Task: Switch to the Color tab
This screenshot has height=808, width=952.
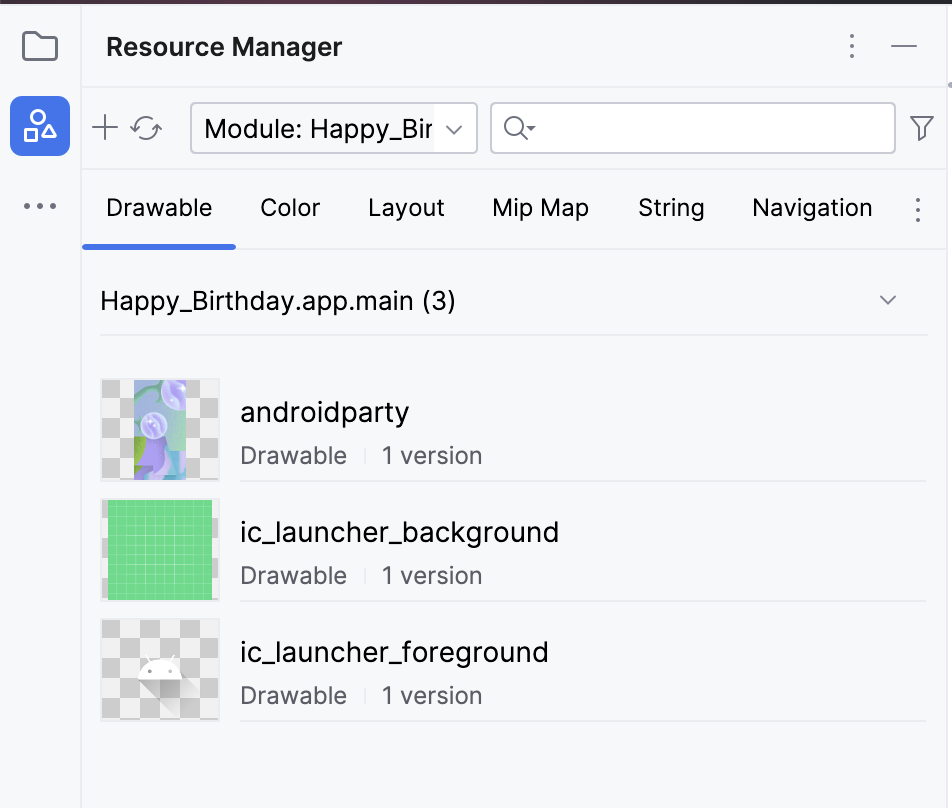Action: (290, 208)
